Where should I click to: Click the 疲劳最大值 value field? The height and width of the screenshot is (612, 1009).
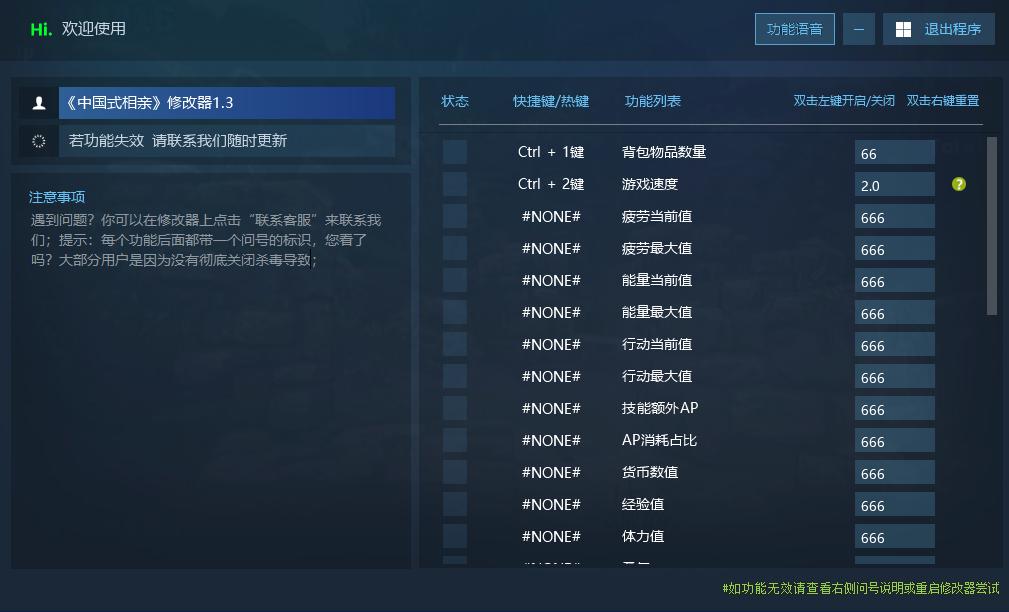pyautogui.click(x=894, y=248)
